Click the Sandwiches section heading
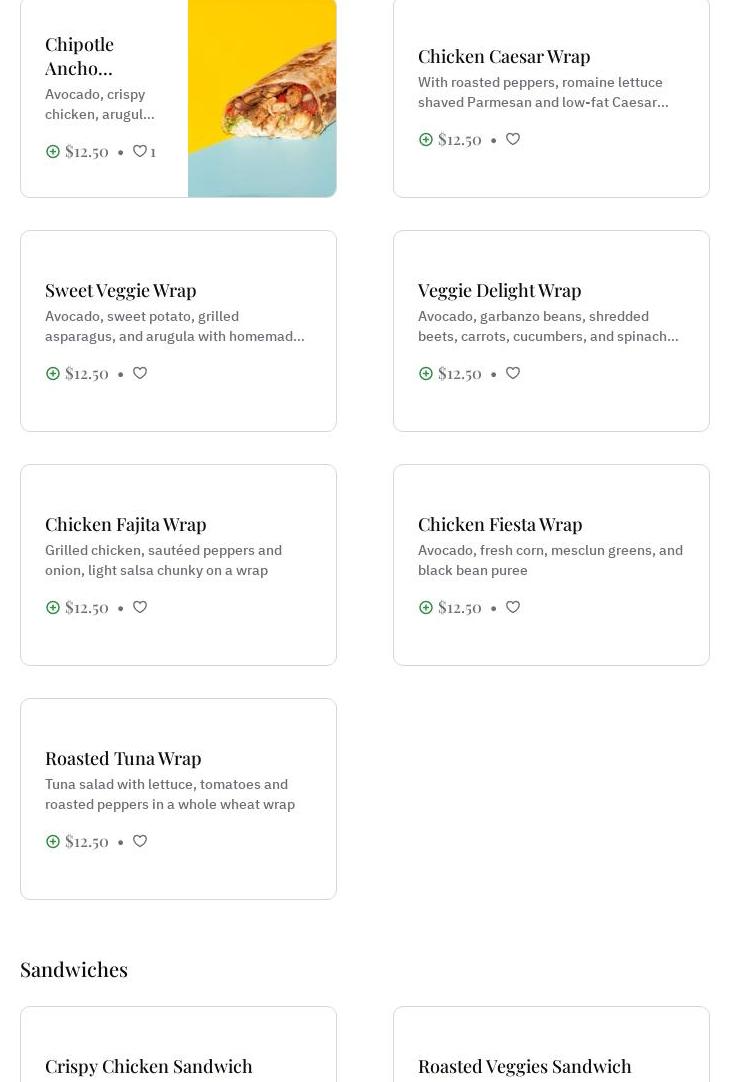The height and width of the screenshot is (1082, 750). (74, 969)
